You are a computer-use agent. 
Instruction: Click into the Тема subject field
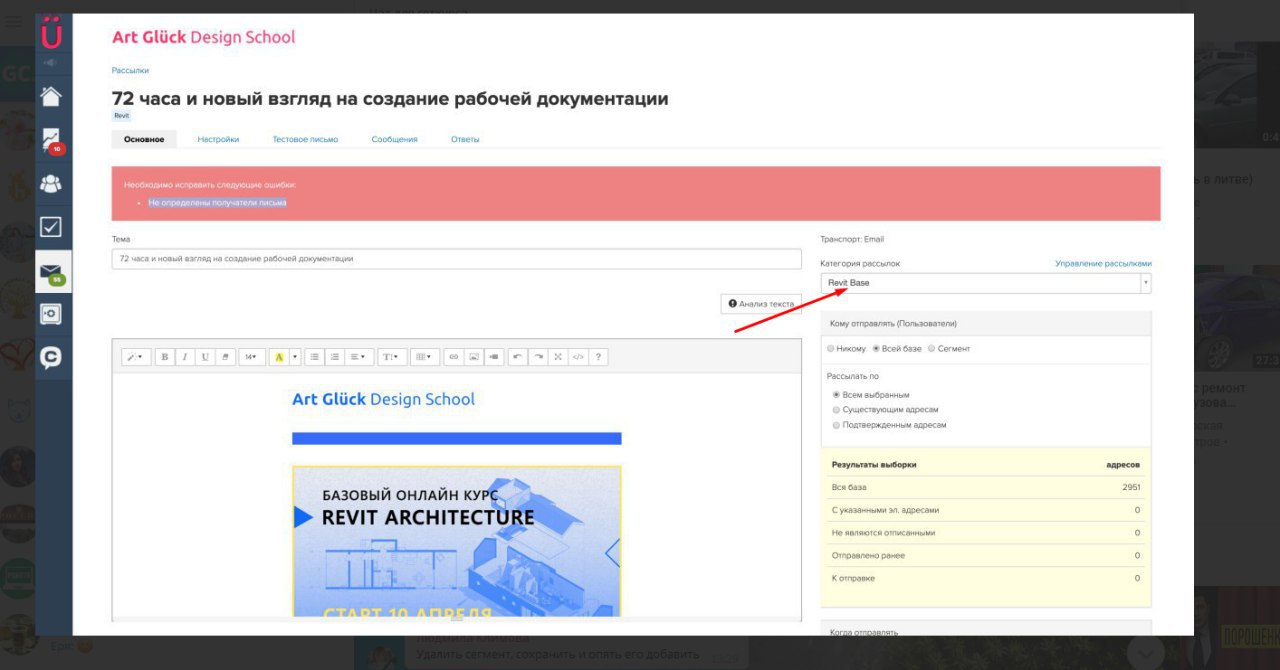[x=457, y=259]
